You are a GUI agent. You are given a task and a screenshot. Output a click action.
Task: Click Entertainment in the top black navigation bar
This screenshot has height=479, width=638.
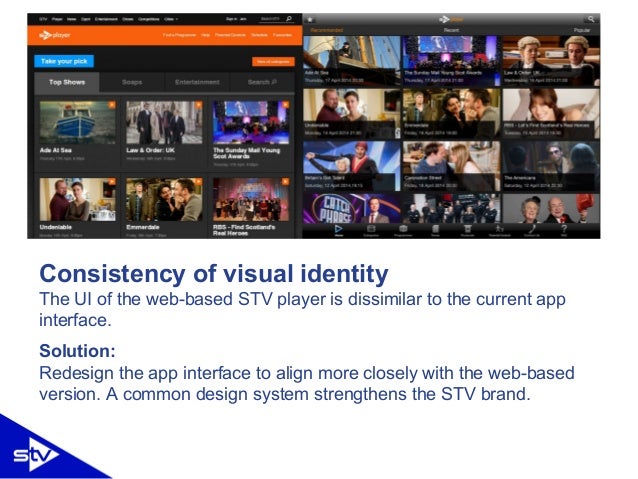(x=106, y=19)
